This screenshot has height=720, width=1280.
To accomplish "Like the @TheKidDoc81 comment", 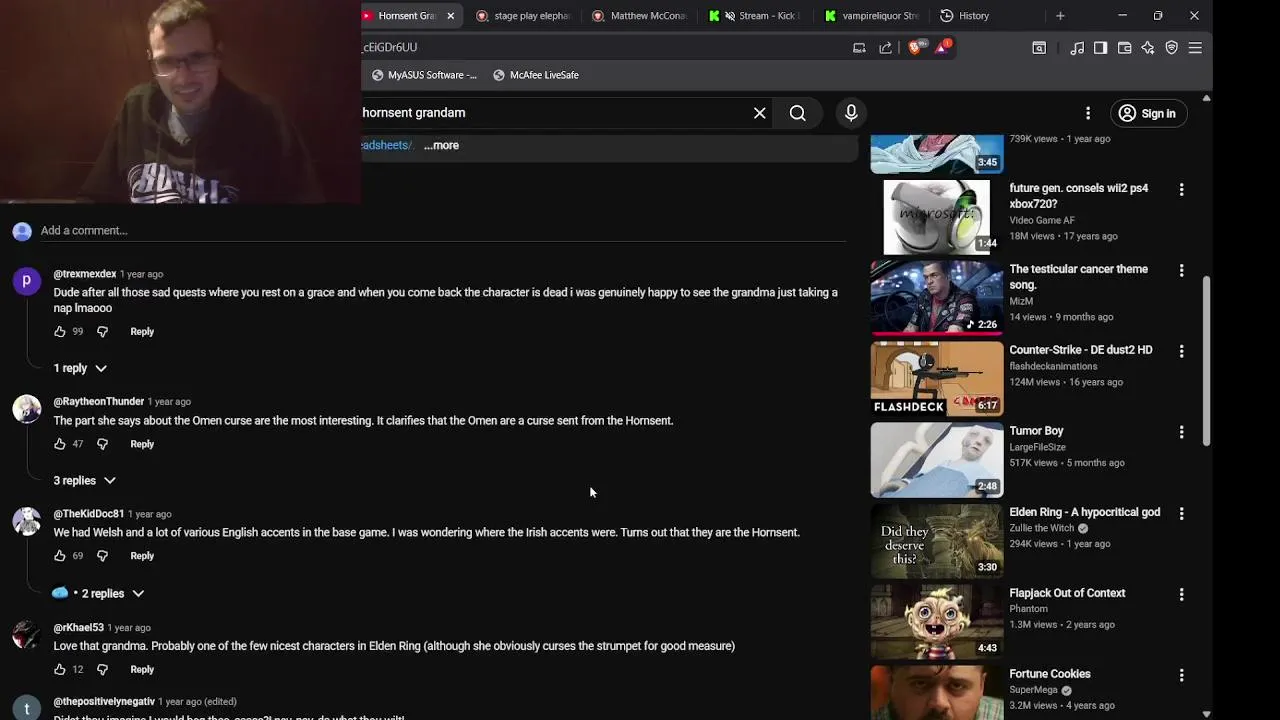I will coord(60,556).
